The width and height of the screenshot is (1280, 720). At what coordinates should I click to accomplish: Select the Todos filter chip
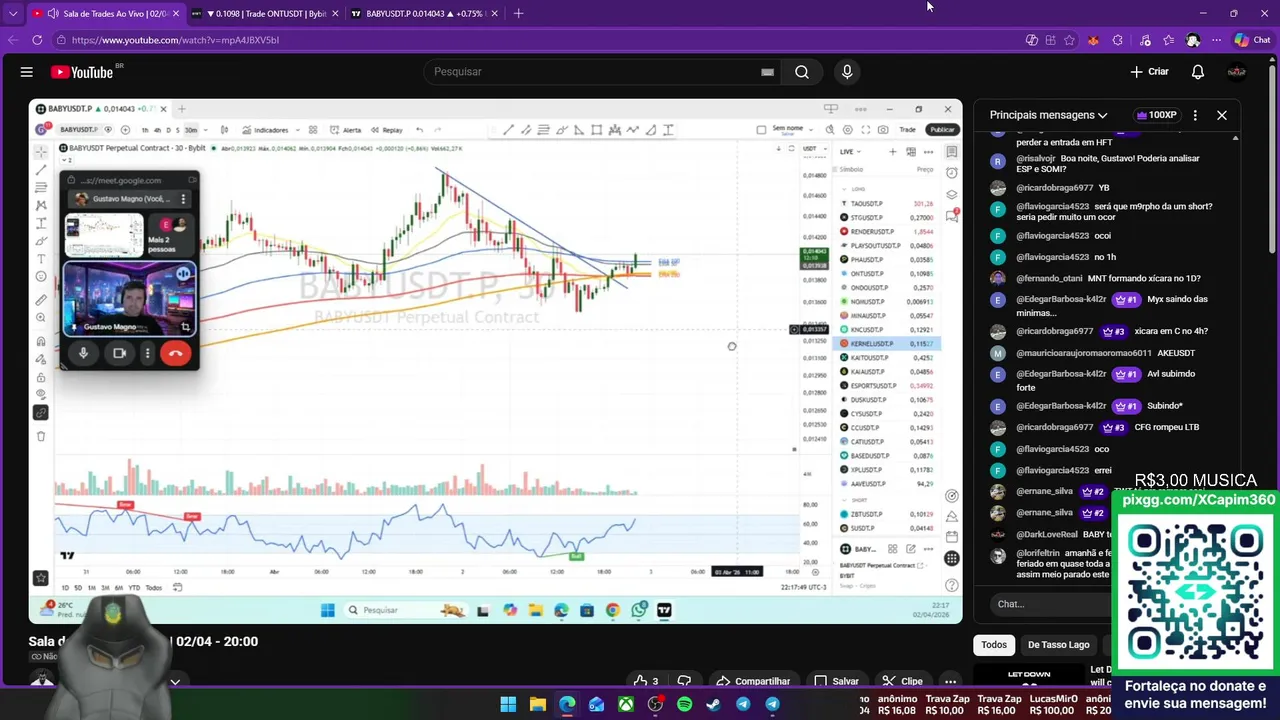click(x=994, y=645)
